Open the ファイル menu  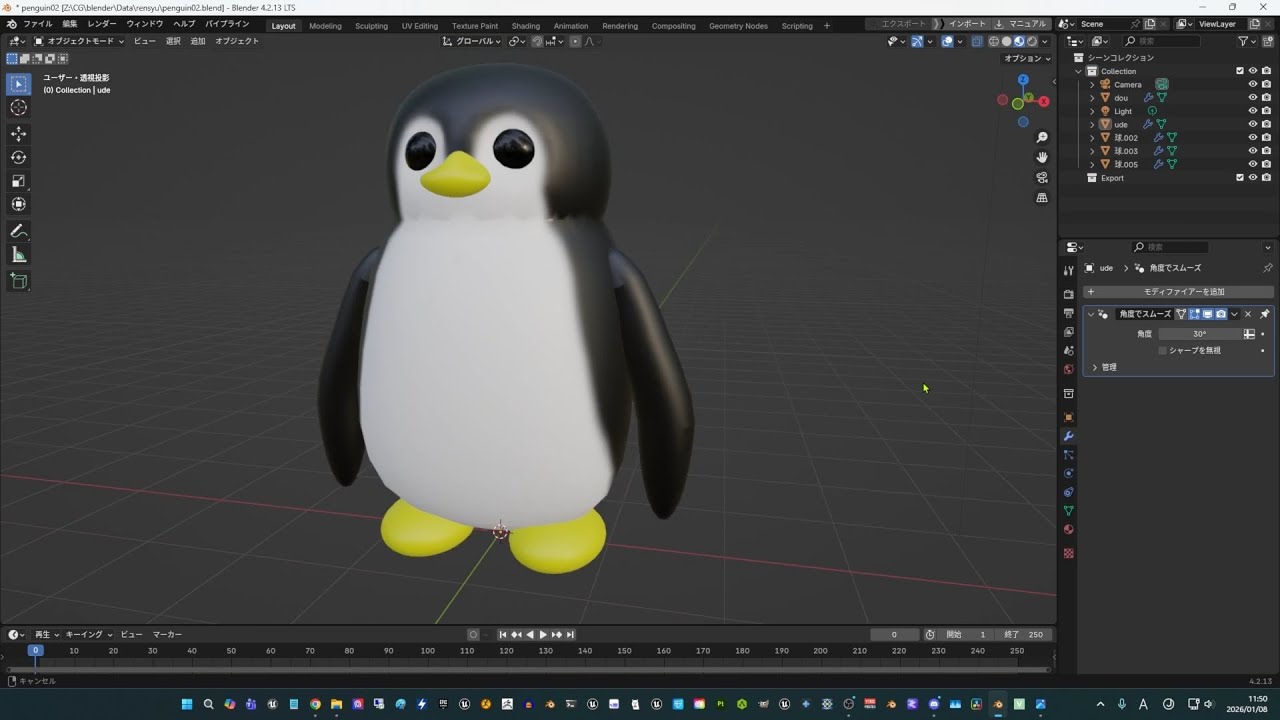37,24
